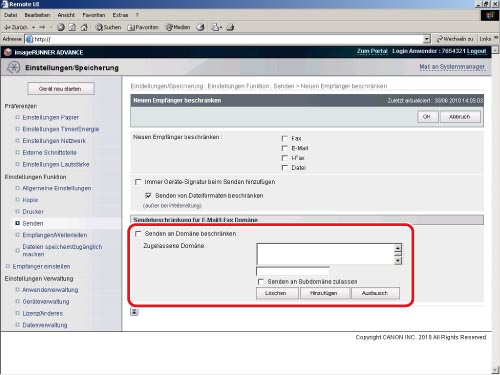This screenshot has height=375, width=500.
Task: Click the browser Home icon
Action: [x=84, y=27]
